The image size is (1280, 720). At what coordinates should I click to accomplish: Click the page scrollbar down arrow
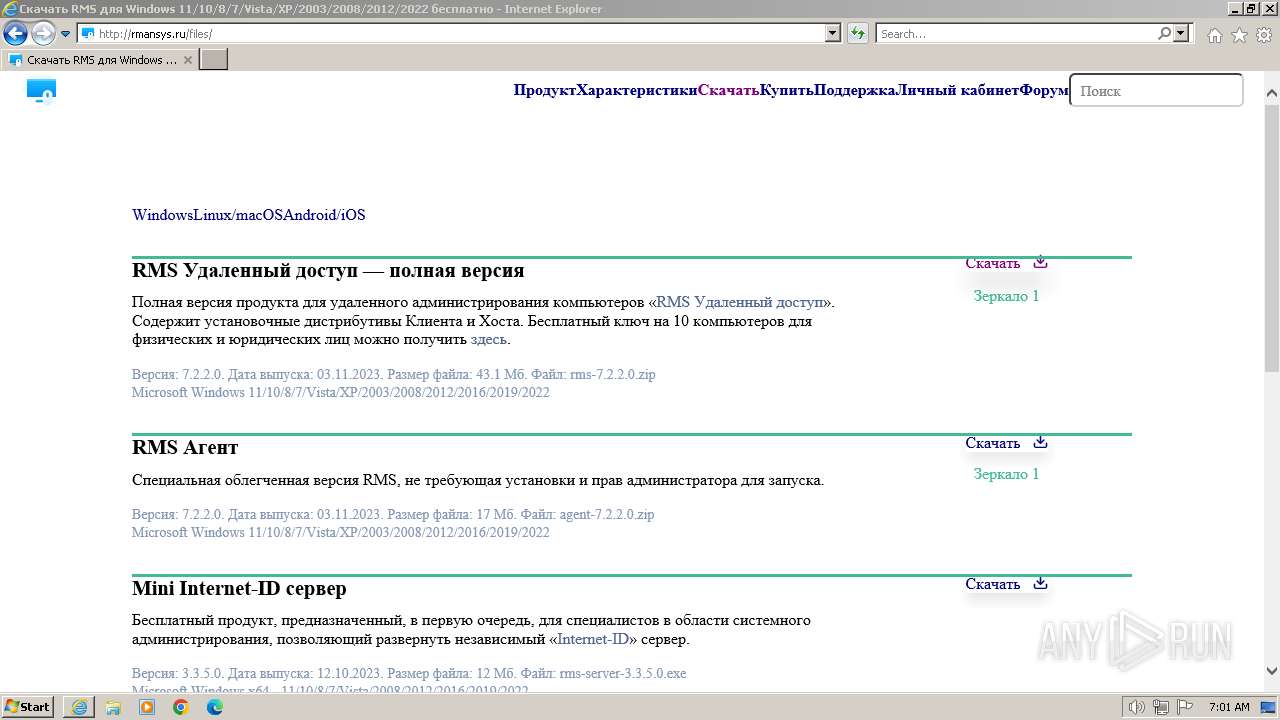point(1272,671)
